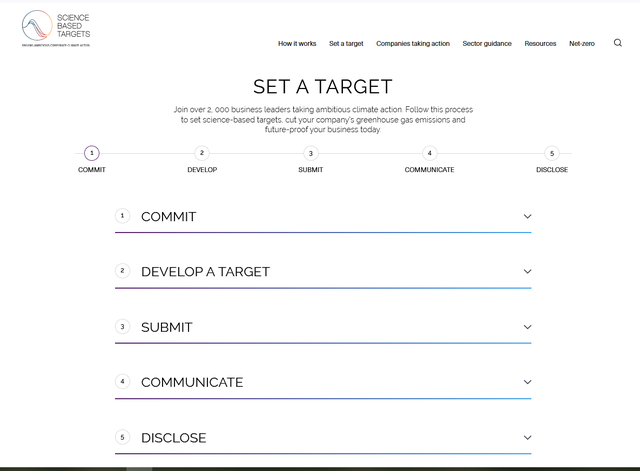Open the How it works menu
The image size is (640, 471).
[297, 44]
